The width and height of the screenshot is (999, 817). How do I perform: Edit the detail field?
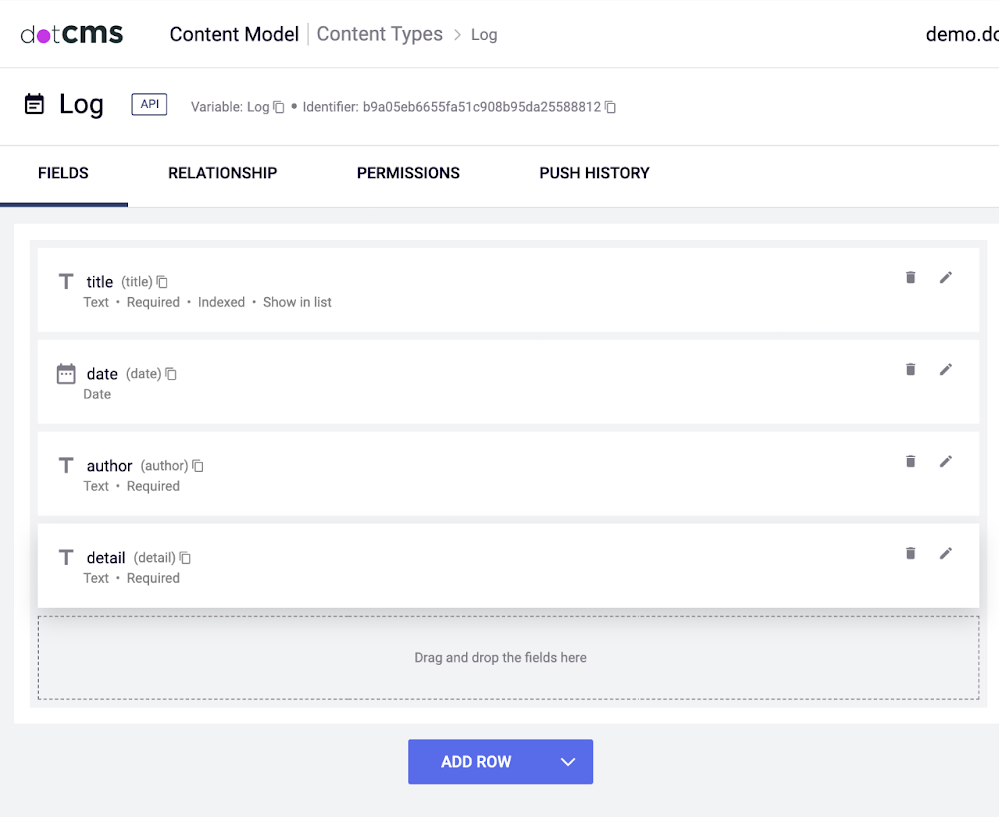tap(946, 554)
